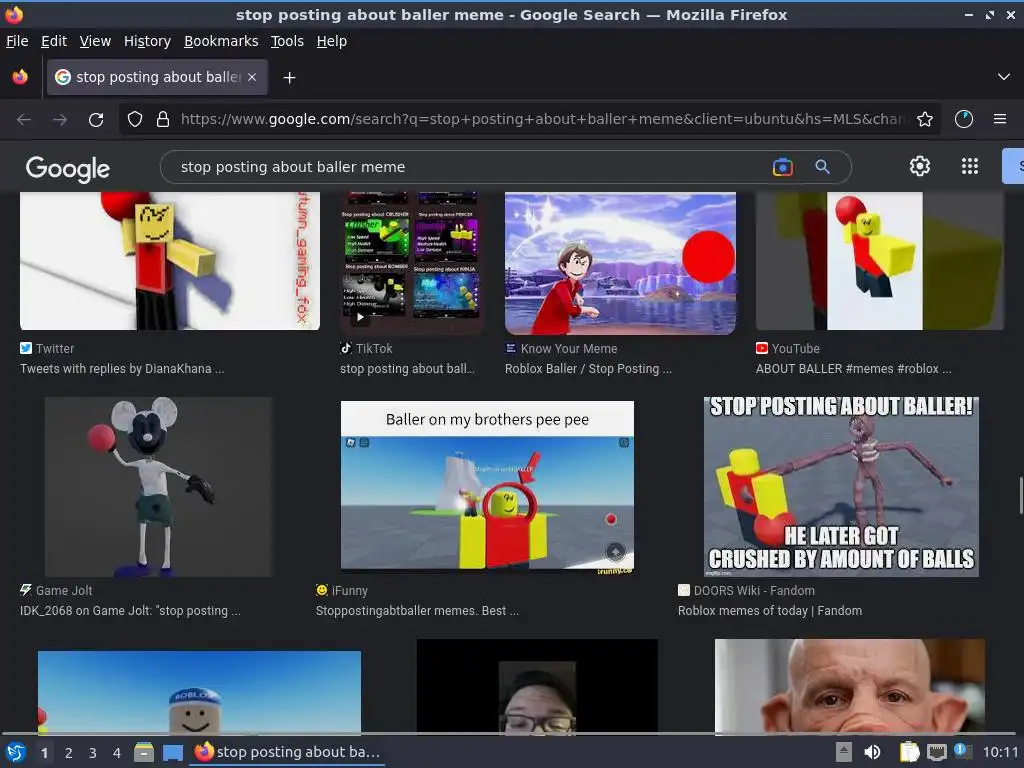This screenshot has width=1024, height=768.
Task: Open the Bookmarks menu
Action: click(221, 41)
